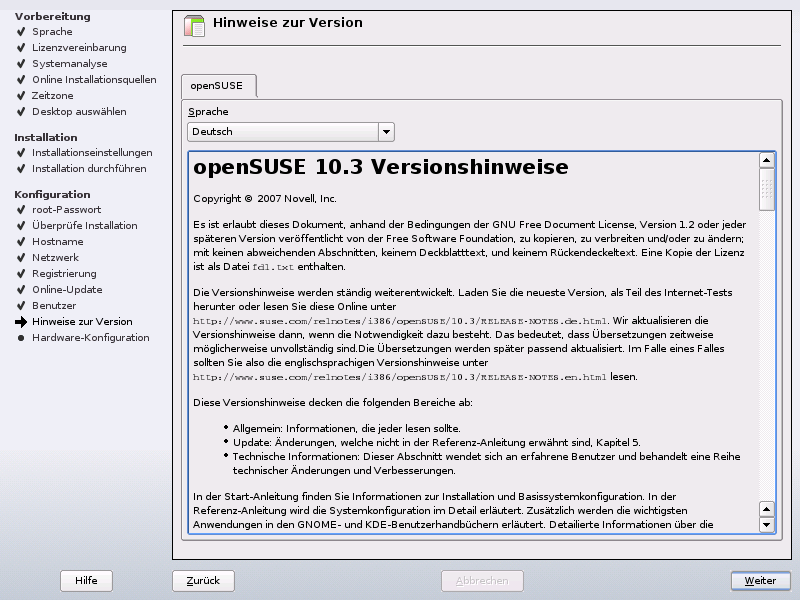This screenshot has width=800, height=600.
Task: Click the checkmark beside Installation durchführen
Action: 21,168
